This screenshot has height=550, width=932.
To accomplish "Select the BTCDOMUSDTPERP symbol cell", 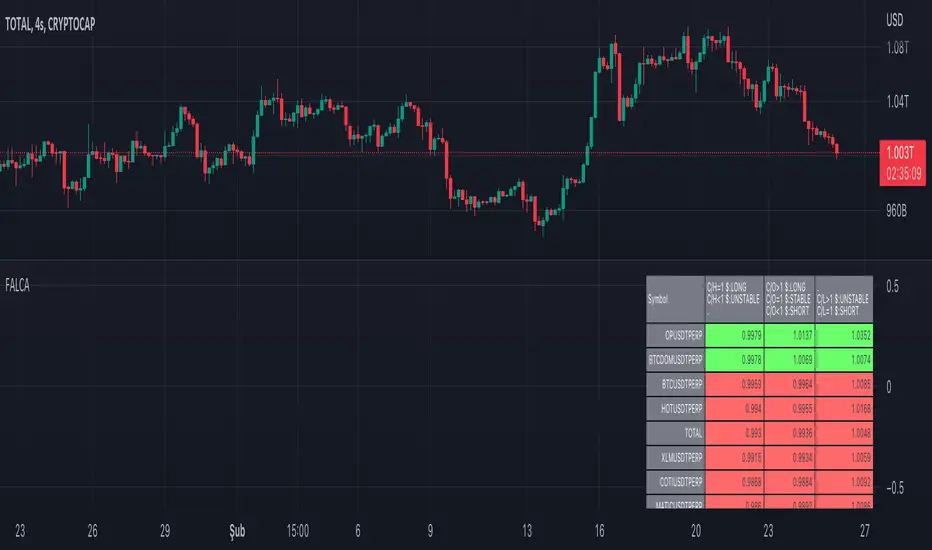I will [676, 357].
